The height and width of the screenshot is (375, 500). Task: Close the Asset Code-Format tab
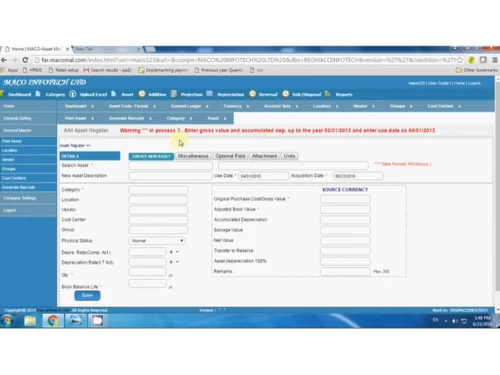pos(154,106)
